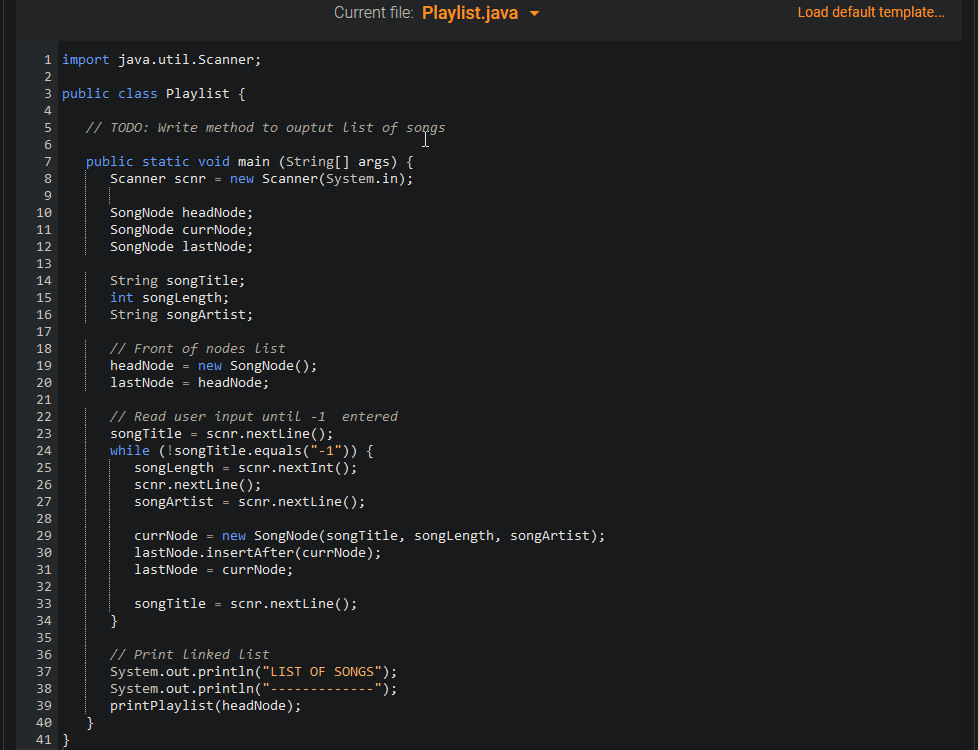Click the Current file label
Image resolution: width=978 pixels, height=750 pixels.
tap(374, 14)
